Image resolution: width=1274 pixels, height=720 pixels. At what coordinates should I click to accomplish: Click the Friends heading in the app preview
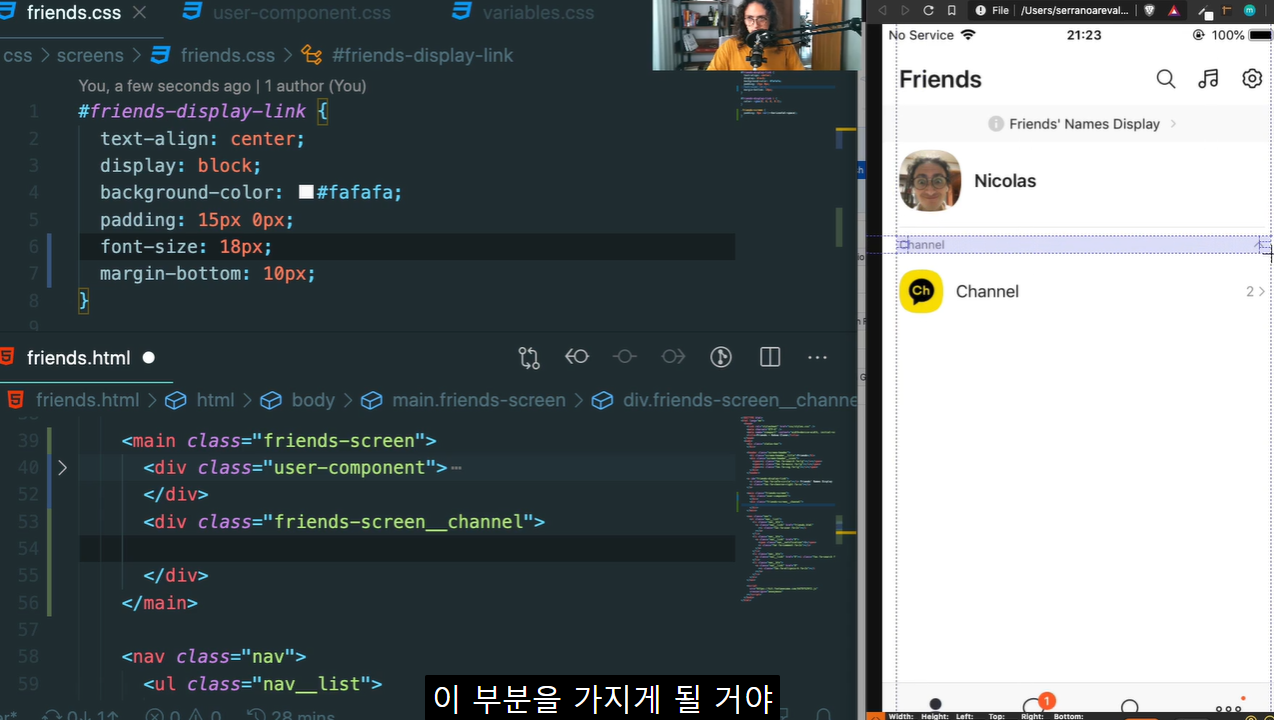[940, 79]
